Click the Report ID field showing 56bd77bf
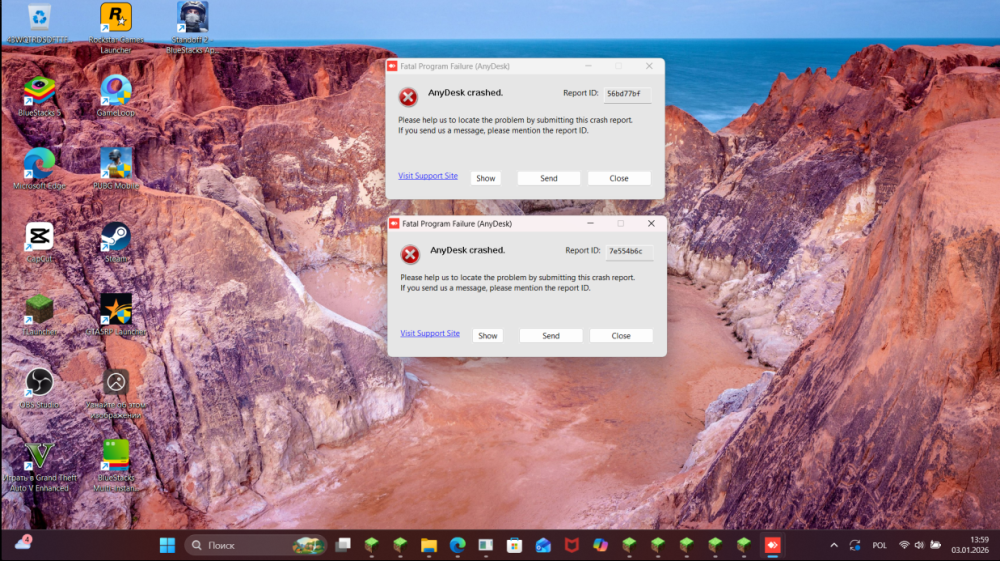Image resolution: width=1000 pixels, height=561 pixels. [627, 94]
